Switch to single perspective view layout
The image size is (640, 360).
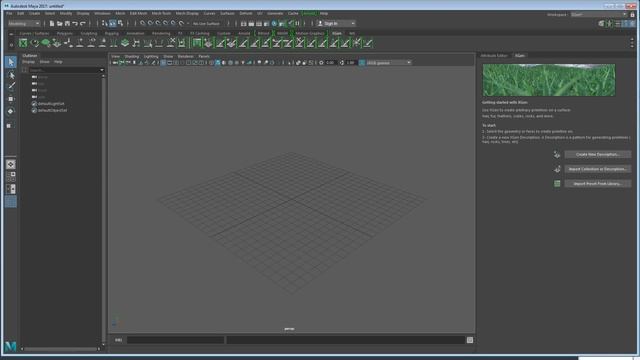click(11, 164)
